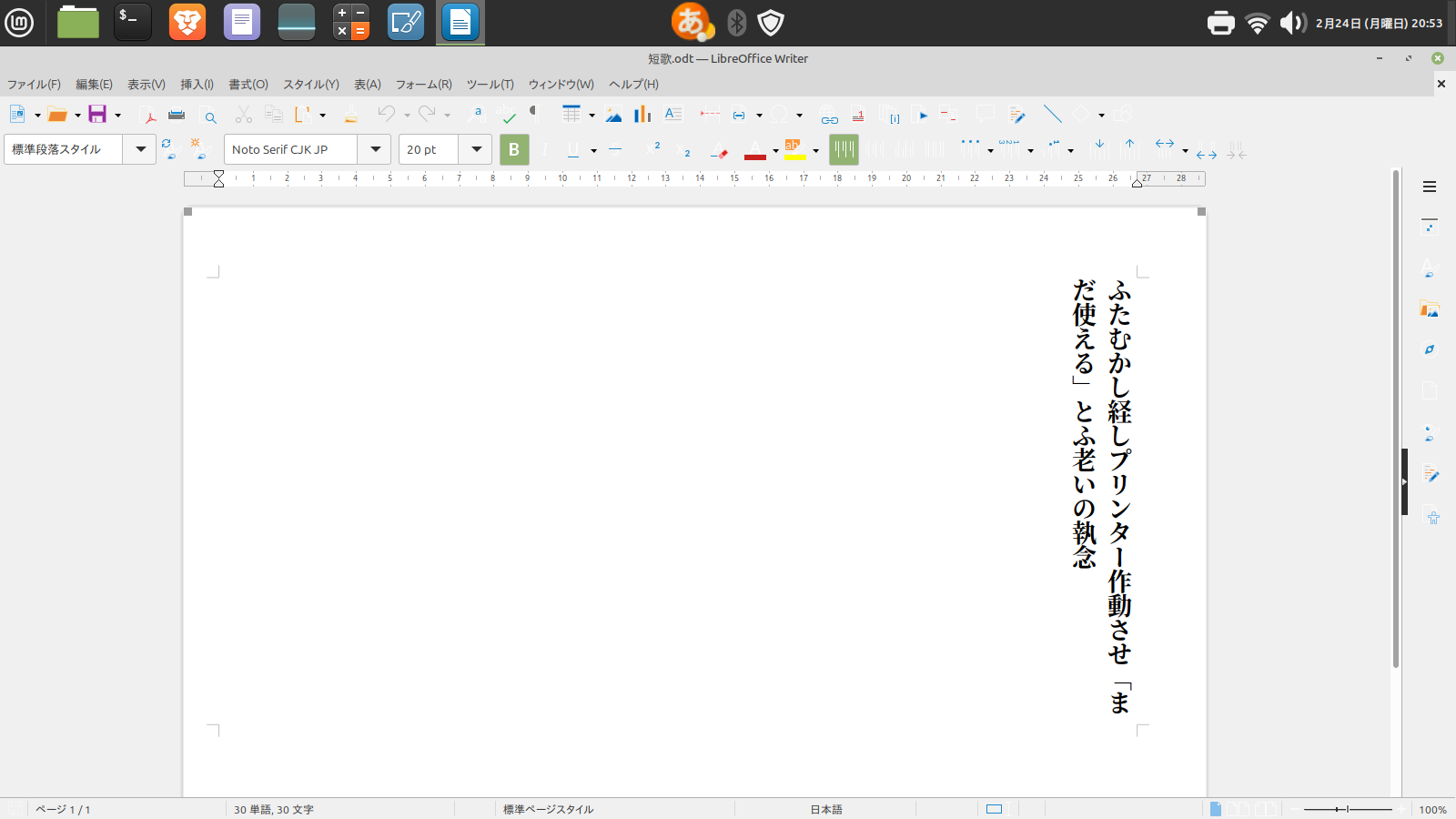Click the 日本語 language status field
The image size is (1456, 819).
(x=825, y=809)
